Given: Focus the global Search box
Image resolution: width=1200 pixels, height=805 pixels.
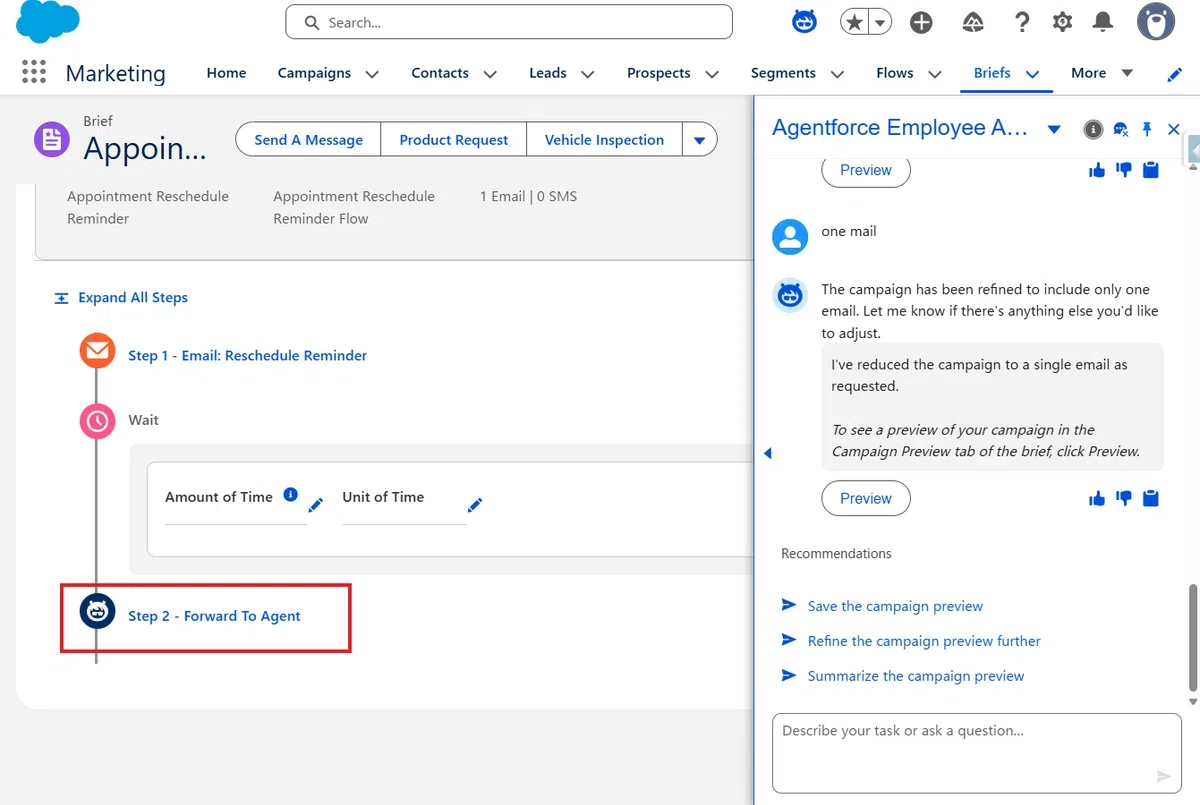Looking at the screenshot, I should [x=509, y=22].
